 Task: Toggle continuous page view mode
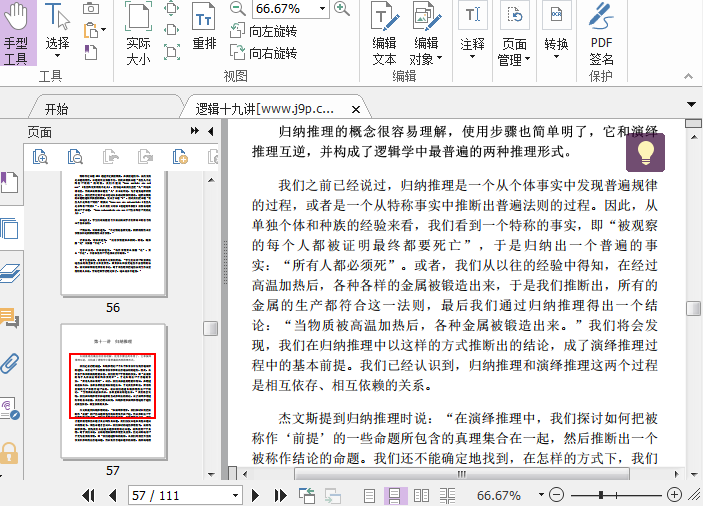(395, 496)
